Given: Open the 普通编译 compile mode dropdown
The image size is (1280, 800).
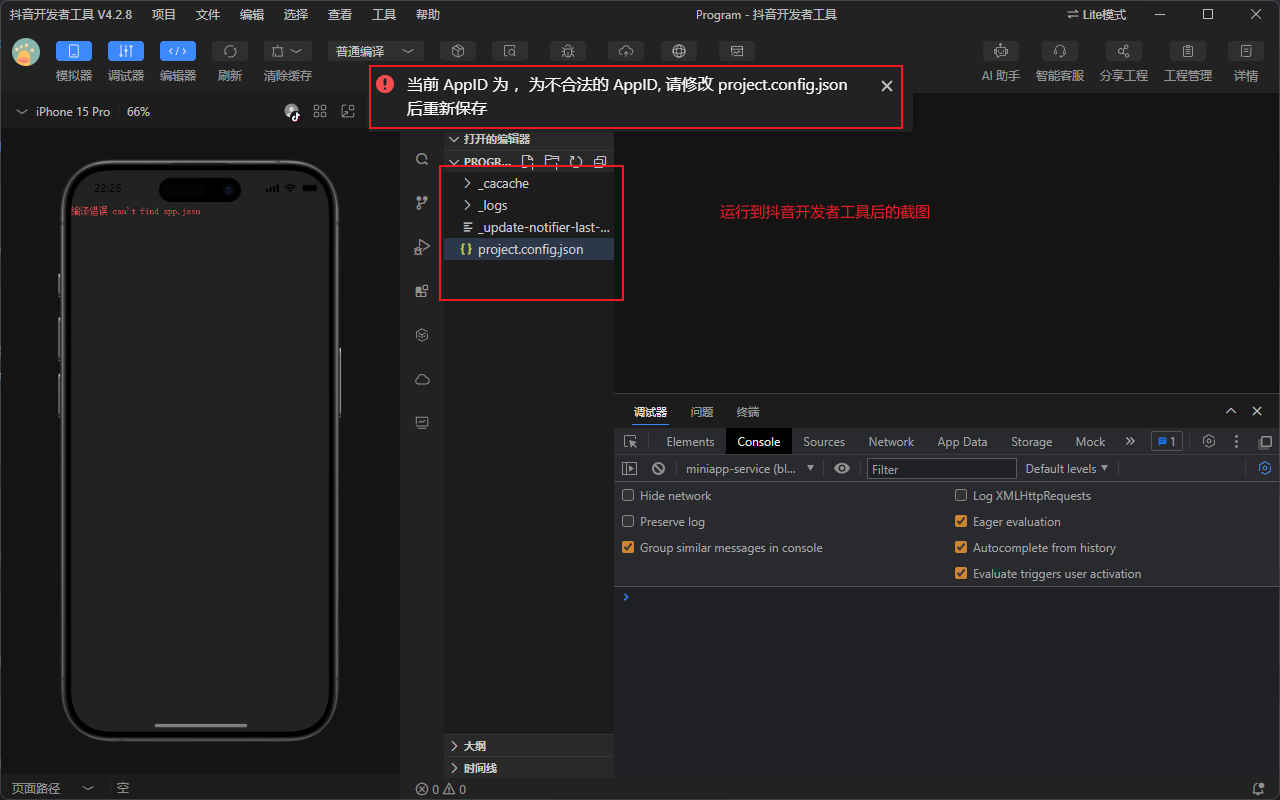Looking at the screenshot, I should click(x=375, y=51).
